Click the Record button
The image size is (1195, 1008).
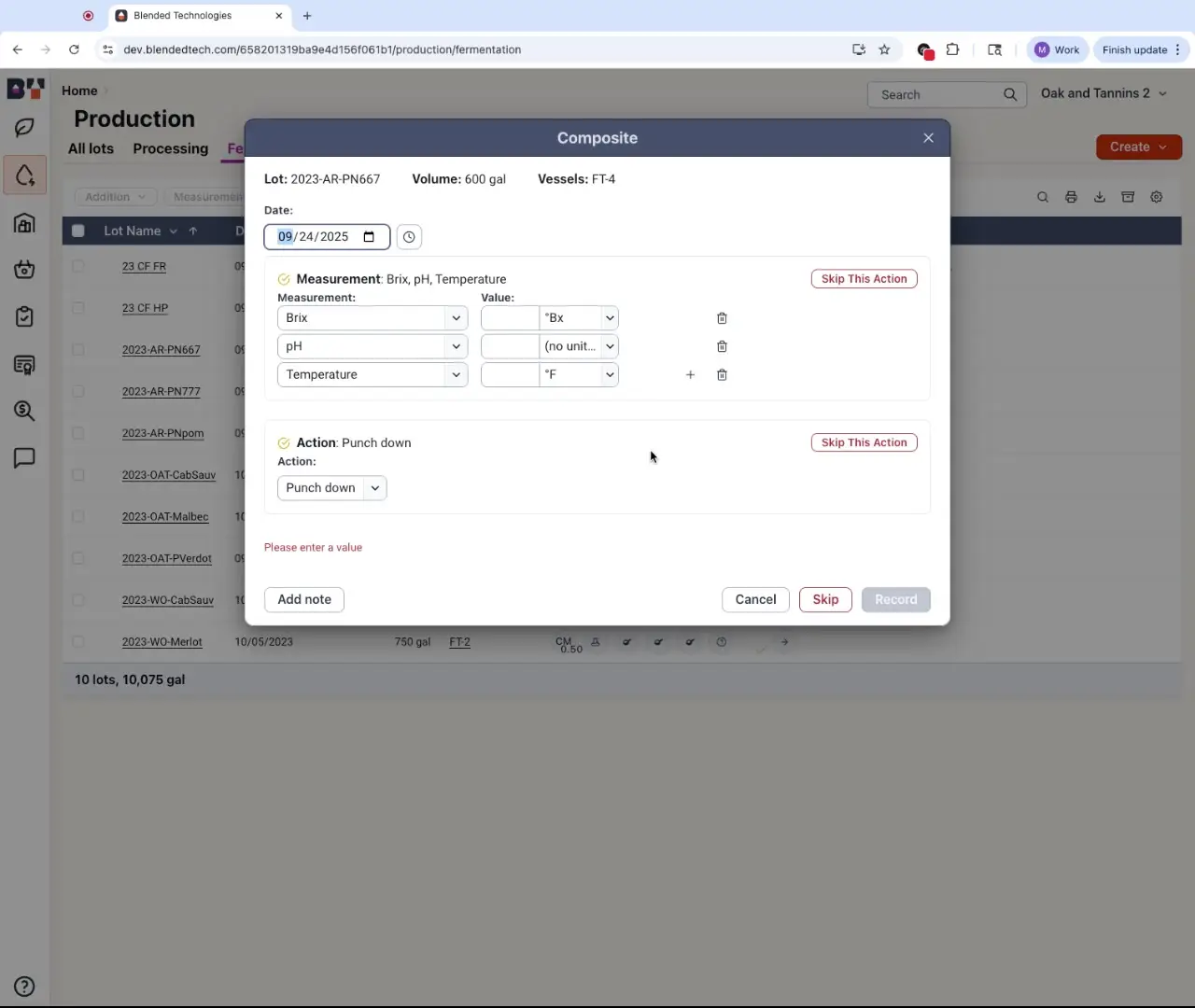(x=896, y=599)
